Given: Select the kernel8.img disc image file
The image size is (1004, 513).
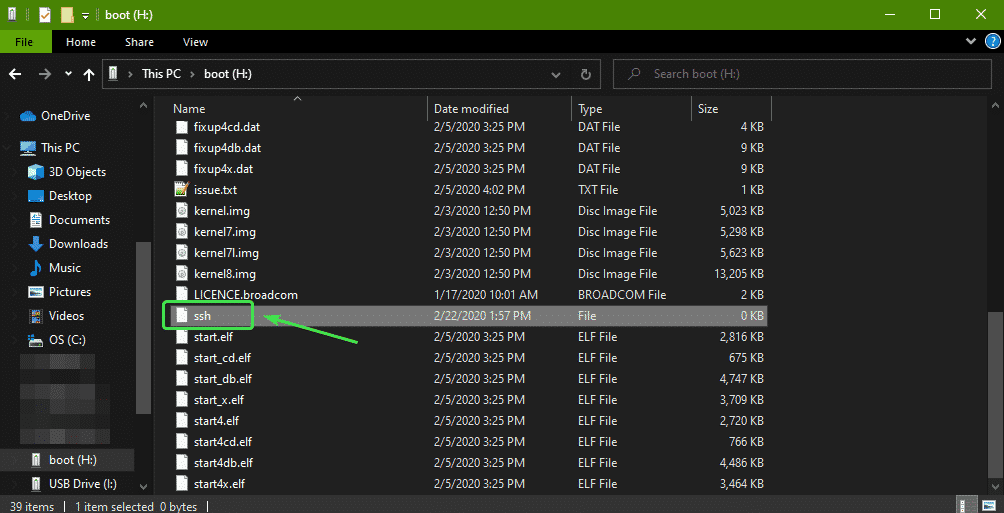Looking at the screenshot, I should pyautogui.click(x=225, y=274).
